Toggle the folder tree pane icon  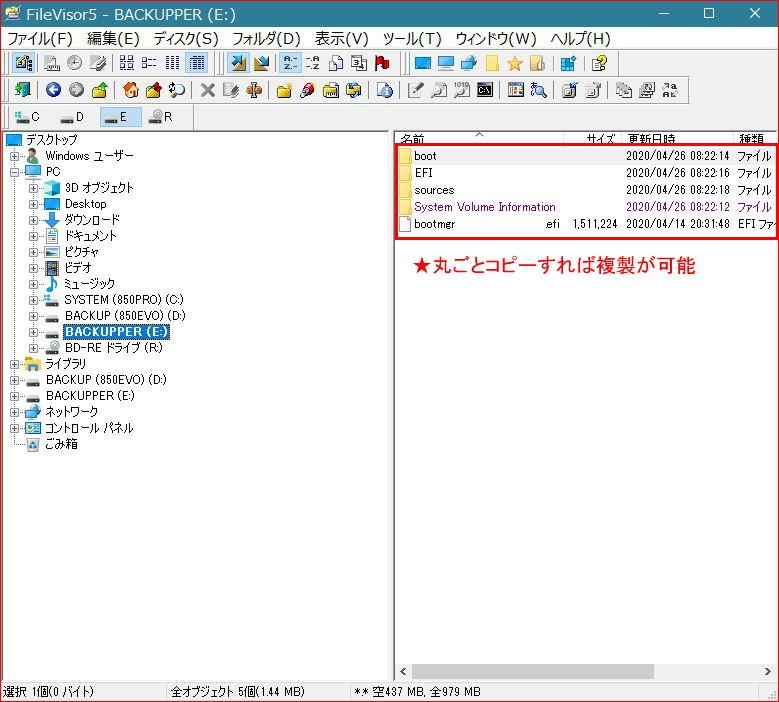[24, 63]
